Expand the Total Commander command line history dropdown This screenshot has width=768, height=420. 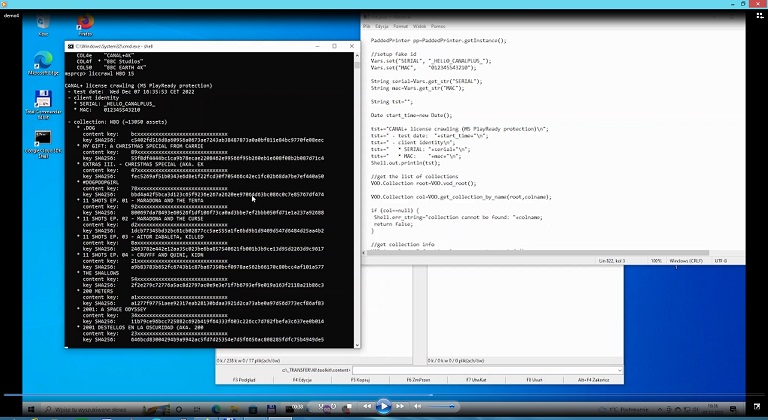point(620,370)
